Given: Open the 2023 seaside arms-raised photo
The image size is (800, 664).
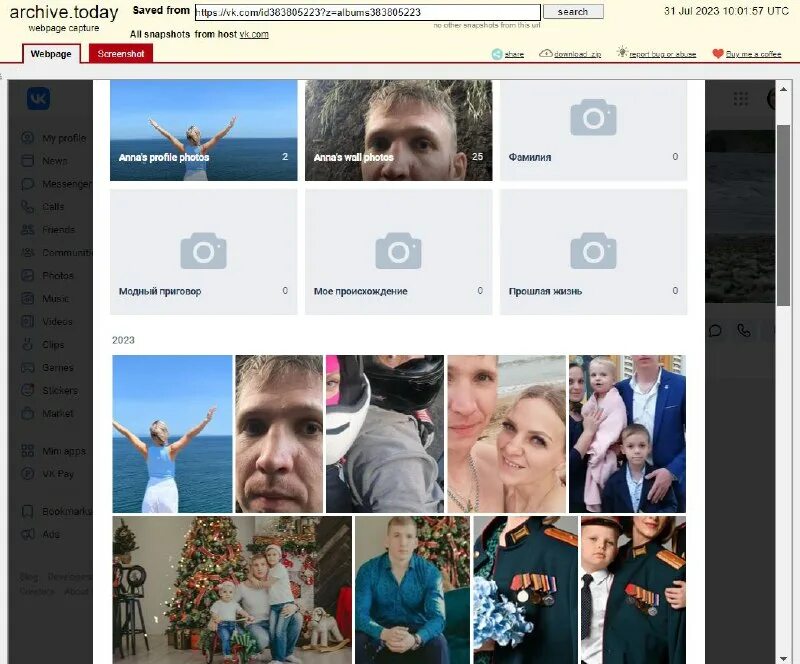Looking at the screenshot, I should pos(172,434).
